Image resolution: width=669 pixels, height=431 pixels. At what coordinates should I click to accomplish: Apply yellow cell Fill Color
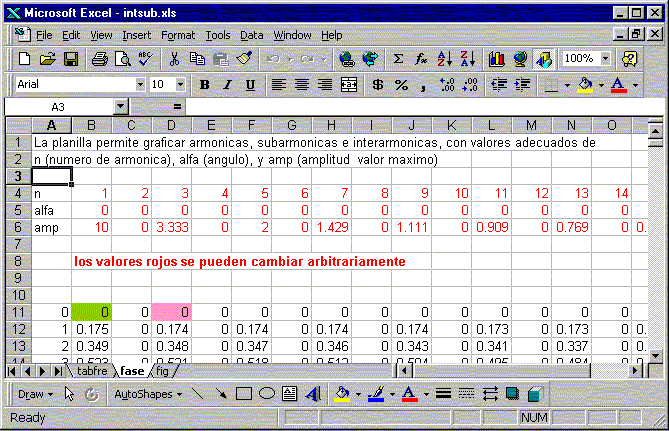point(585,85)
